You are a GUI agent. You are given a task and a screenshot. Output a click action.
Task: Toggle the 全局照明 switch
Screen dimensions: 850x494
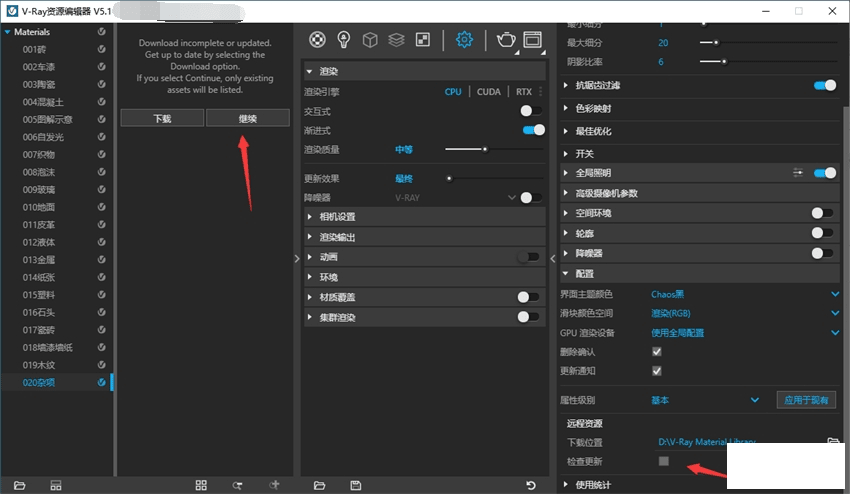(x=825, y=173)
